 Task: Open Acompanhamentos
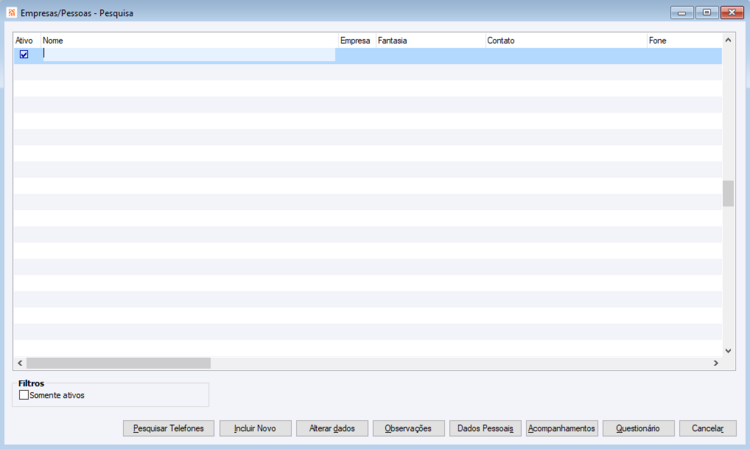coord(562,428)
